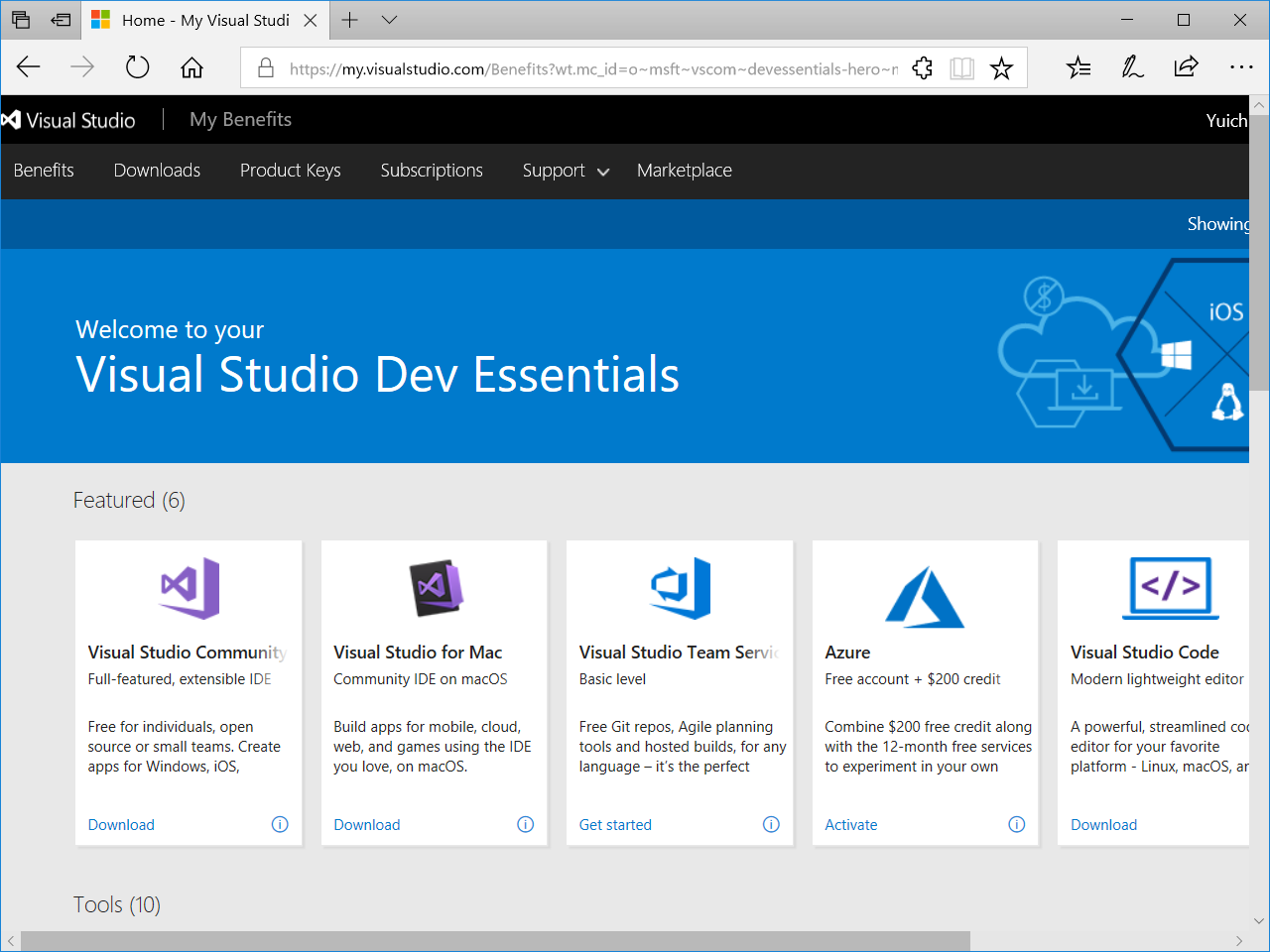Go back to the previous page

click(x=28, y=67)
